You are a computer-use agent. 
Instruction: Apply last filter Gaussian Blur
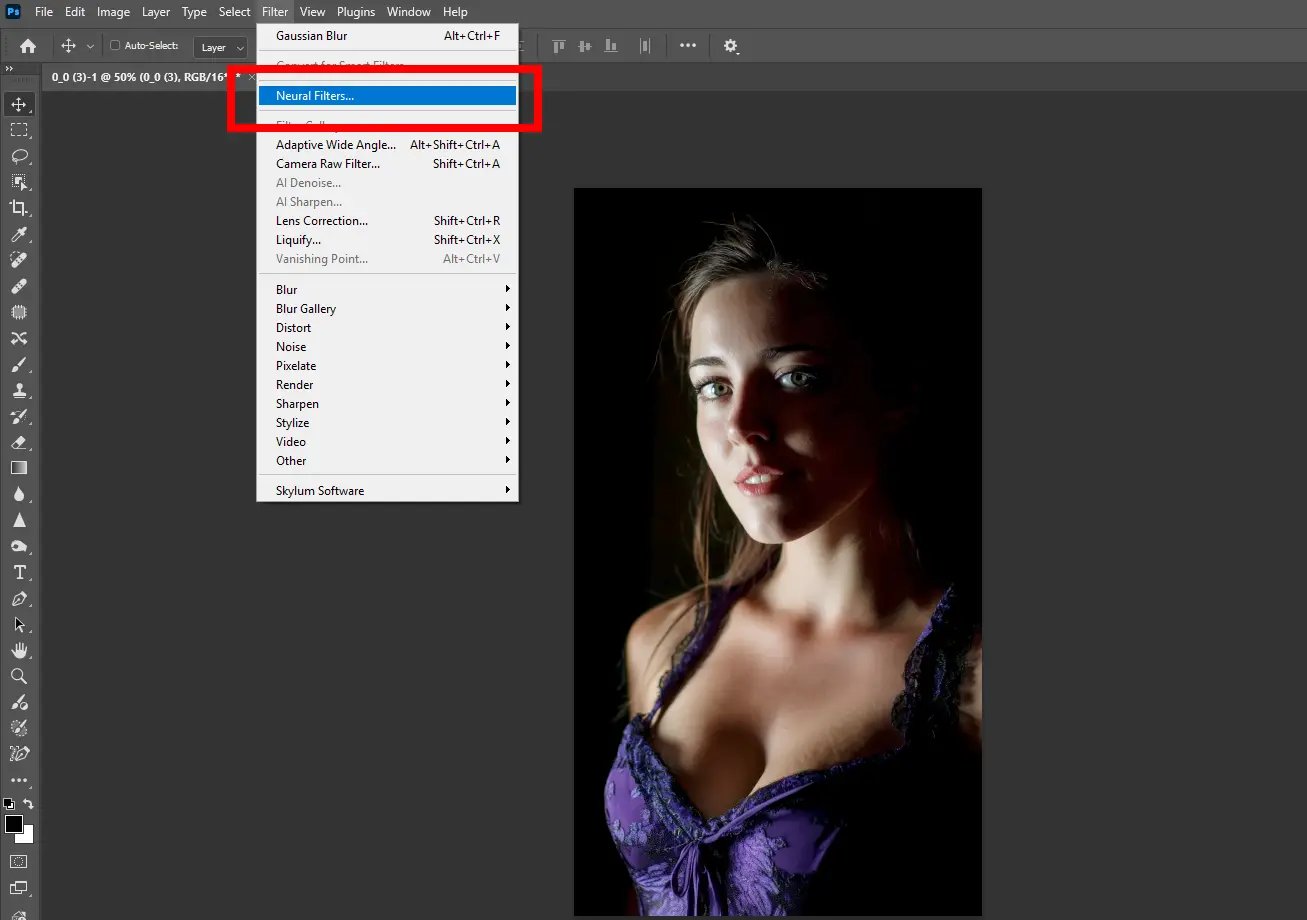[x=388, y=36]
